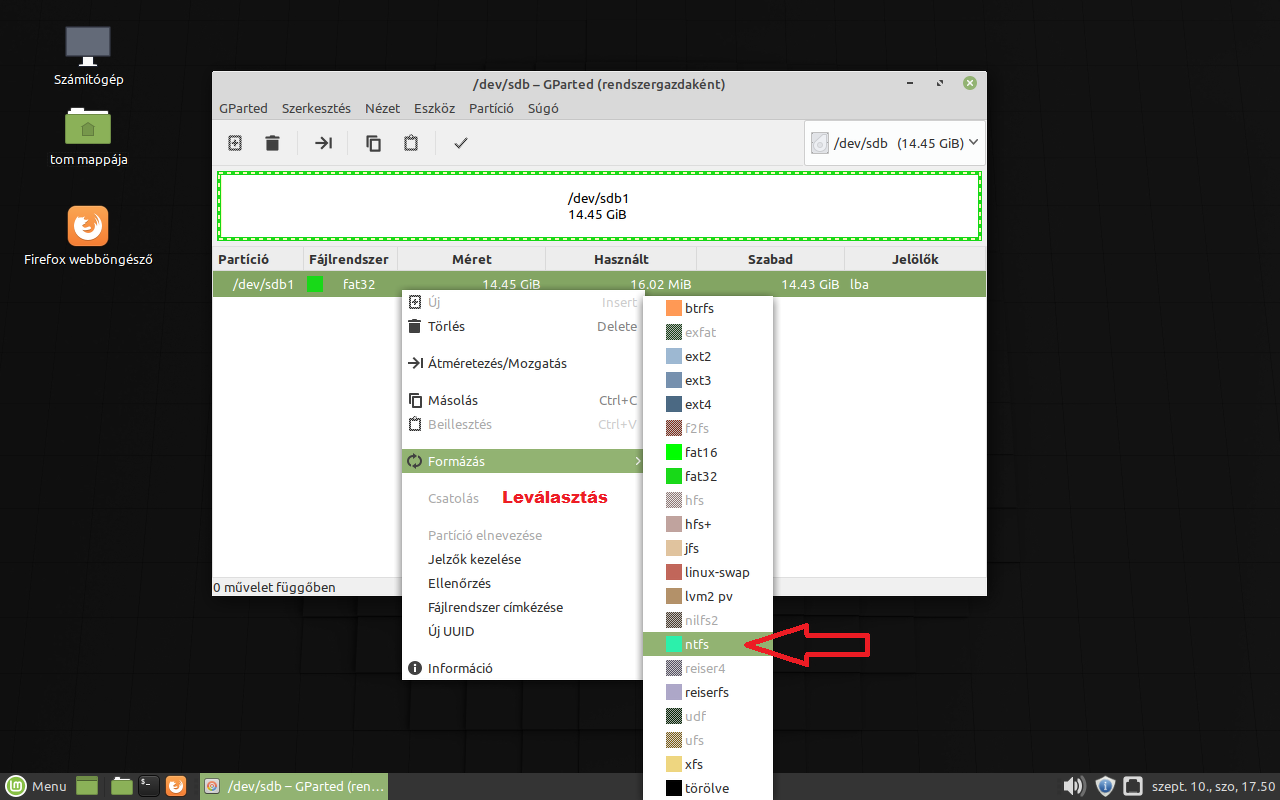Launch the terminal from the panel
The height and width of the screenshot is (800, 1280).
149,786
